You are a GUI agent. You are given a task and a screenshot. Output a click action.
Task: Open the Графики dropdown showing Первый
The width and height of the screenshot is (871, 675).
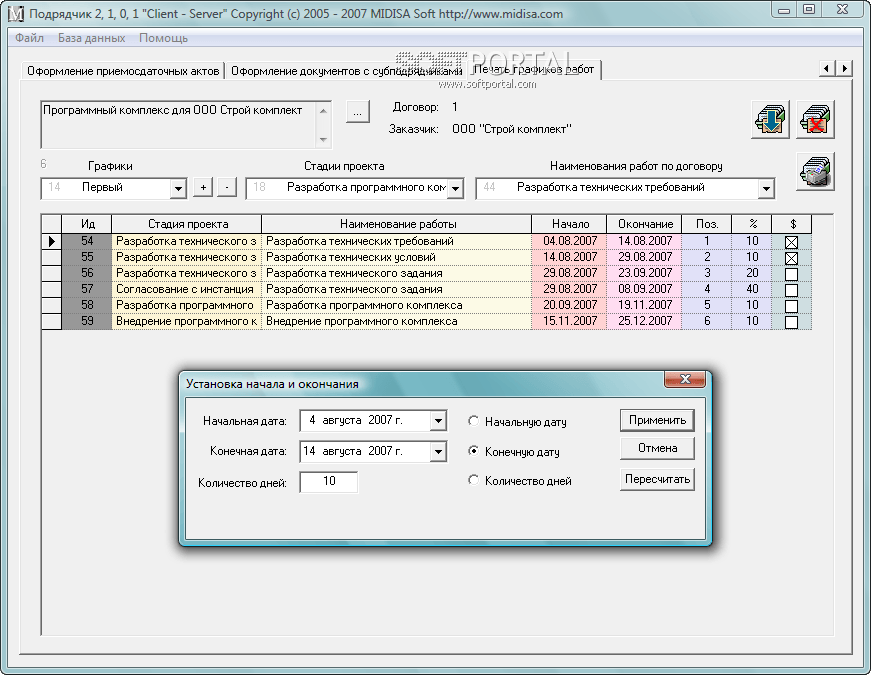pyautogui.click(x=178, y=188)
